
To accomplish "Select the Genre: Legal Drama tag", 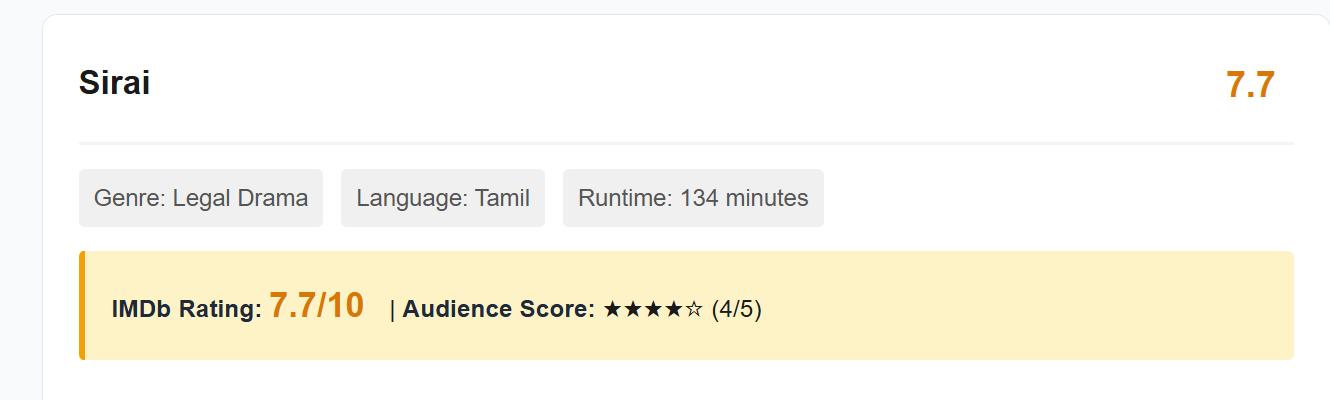I will tap(201, 198).
